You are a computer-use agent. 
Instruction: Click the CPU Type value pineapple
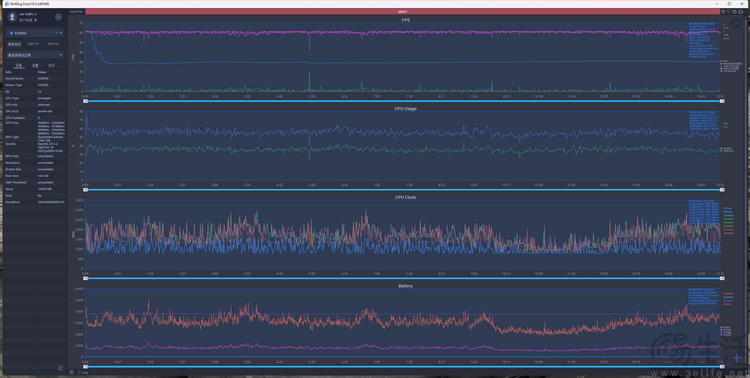tap(44, 98)
